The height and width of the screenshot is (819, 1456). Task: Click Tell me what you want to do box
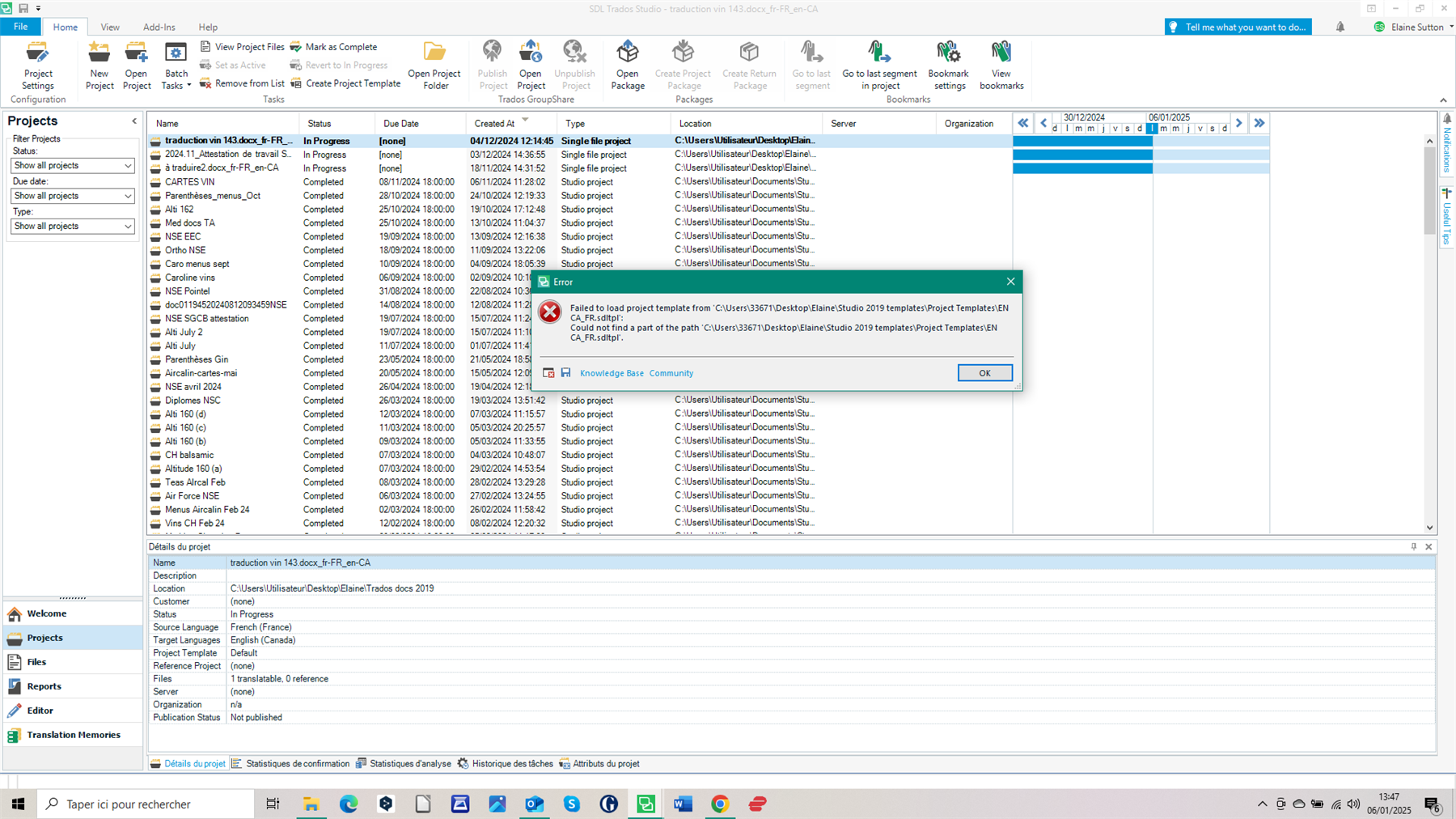click(1238, 27)
